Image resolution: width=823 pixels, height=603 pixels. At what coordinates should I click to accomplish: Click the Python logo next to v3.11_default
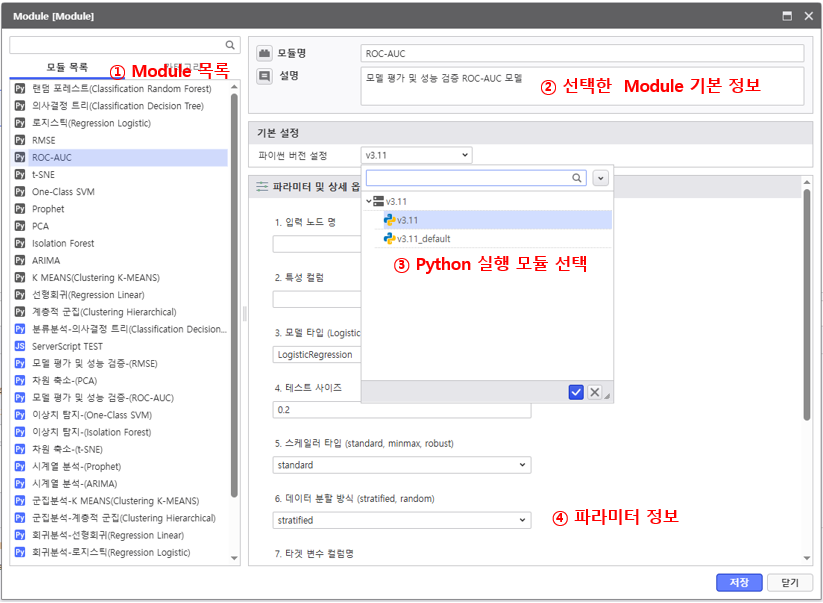click(389, 239)
